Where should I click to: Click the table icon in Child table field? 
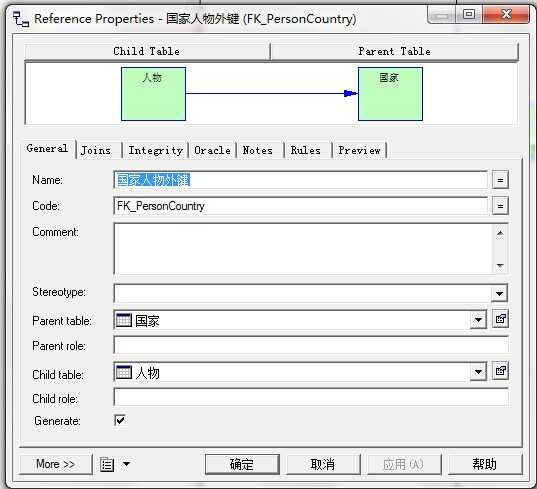click(124, 372)
